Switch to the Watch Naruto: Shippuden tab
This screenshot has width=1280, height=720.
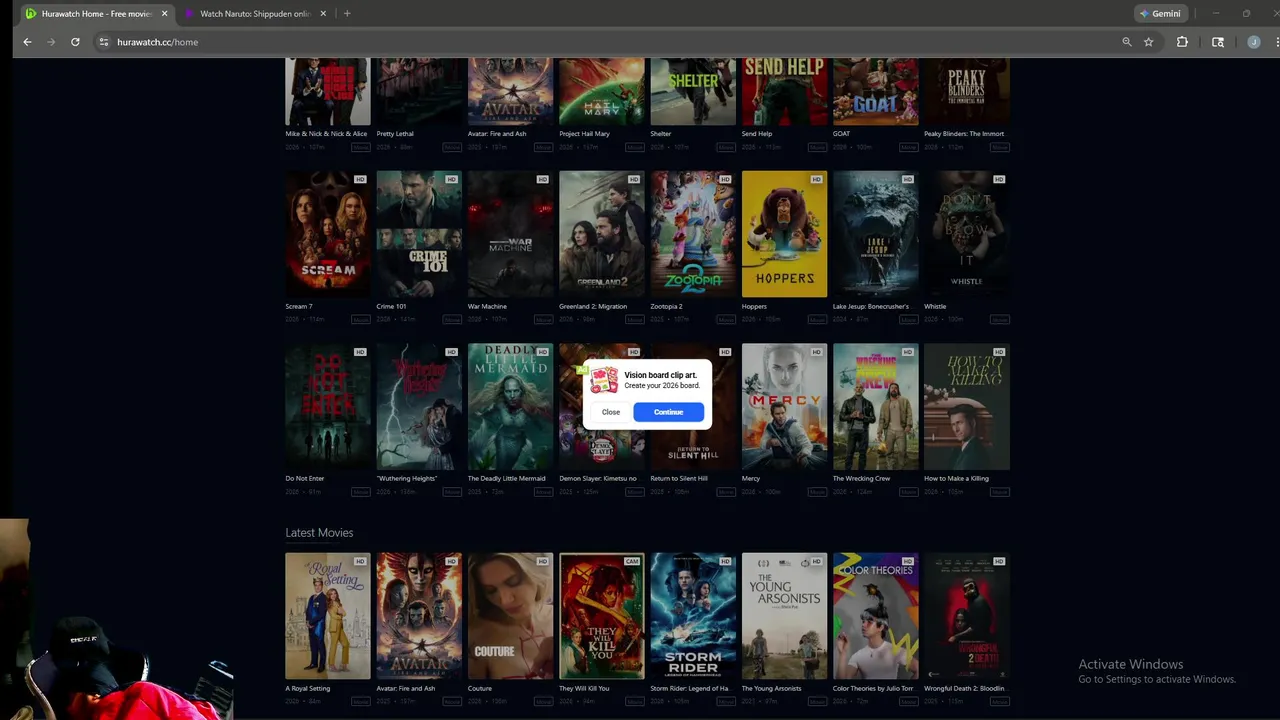[255, 14]
